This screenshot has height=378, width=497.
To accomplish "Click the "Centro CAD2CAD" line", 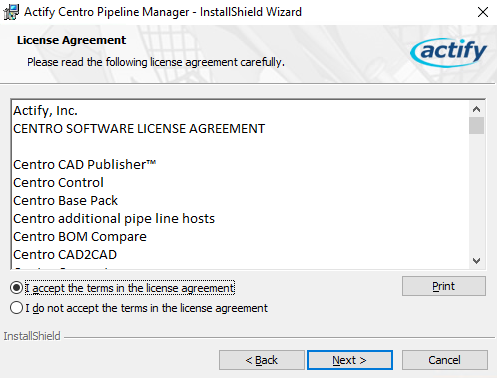I will 65,255.
